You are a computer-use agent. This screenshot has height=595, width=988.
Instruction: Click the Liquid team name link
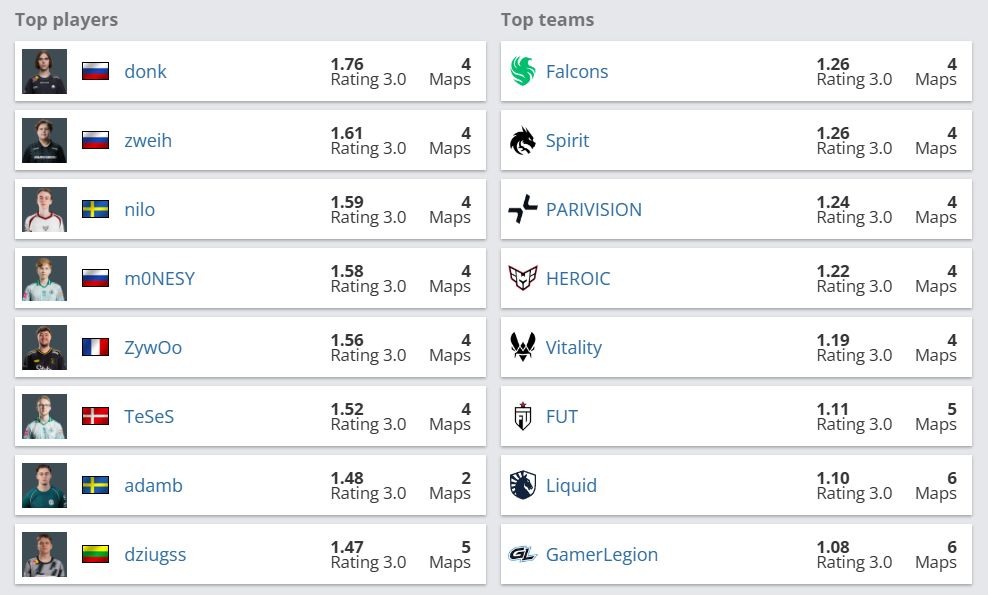(x=571, y=485)
